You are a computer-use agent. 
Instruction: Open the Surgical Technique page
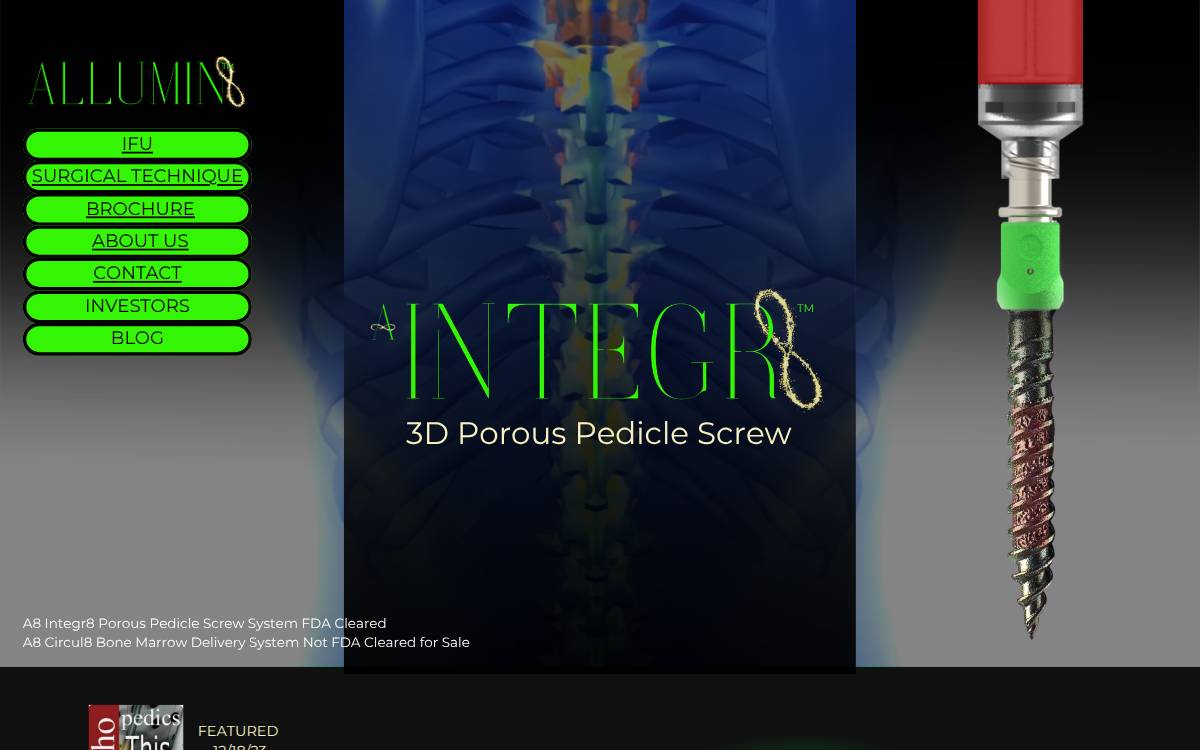tap(137, 176)
